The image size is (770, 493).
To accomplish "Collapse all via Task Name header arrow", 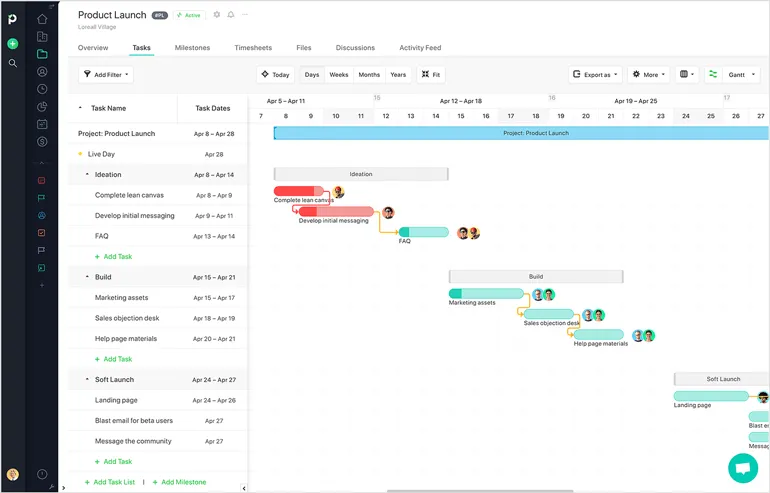I will (80, 108).
